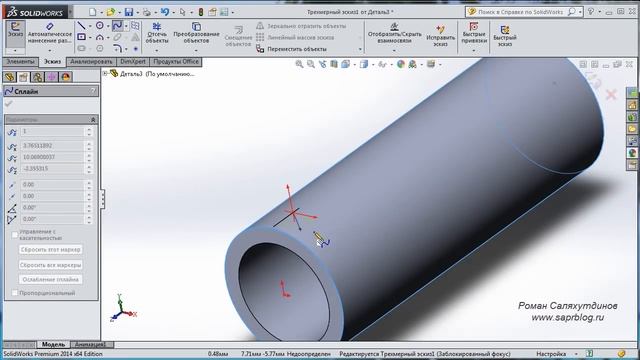Open PropertyManager panel tab icon
Viewport: 640px width, 360px height.
coord(23,77)
